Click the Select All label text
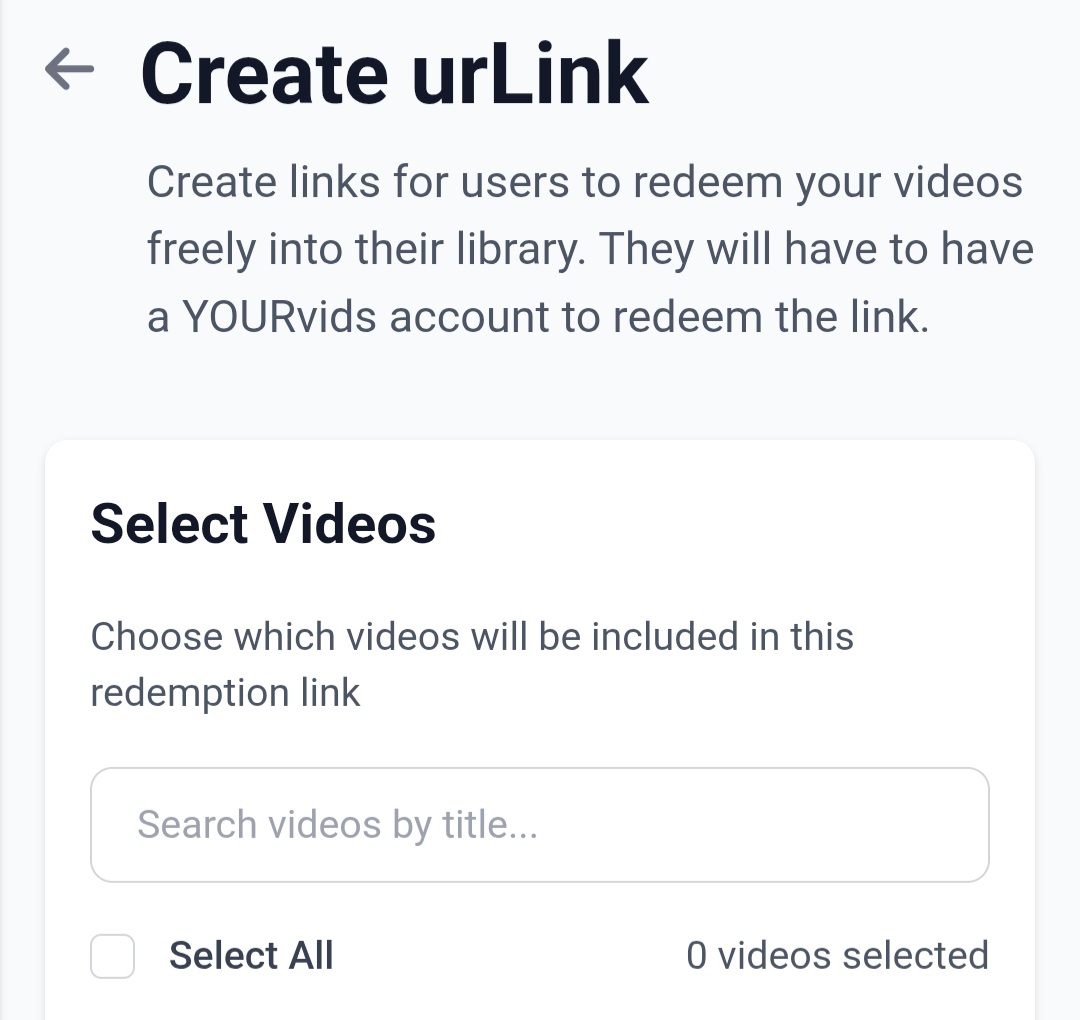Image resolution: width=1080 pixels, height=1020 pixels. pyautogui.click(x=251, y=956)
